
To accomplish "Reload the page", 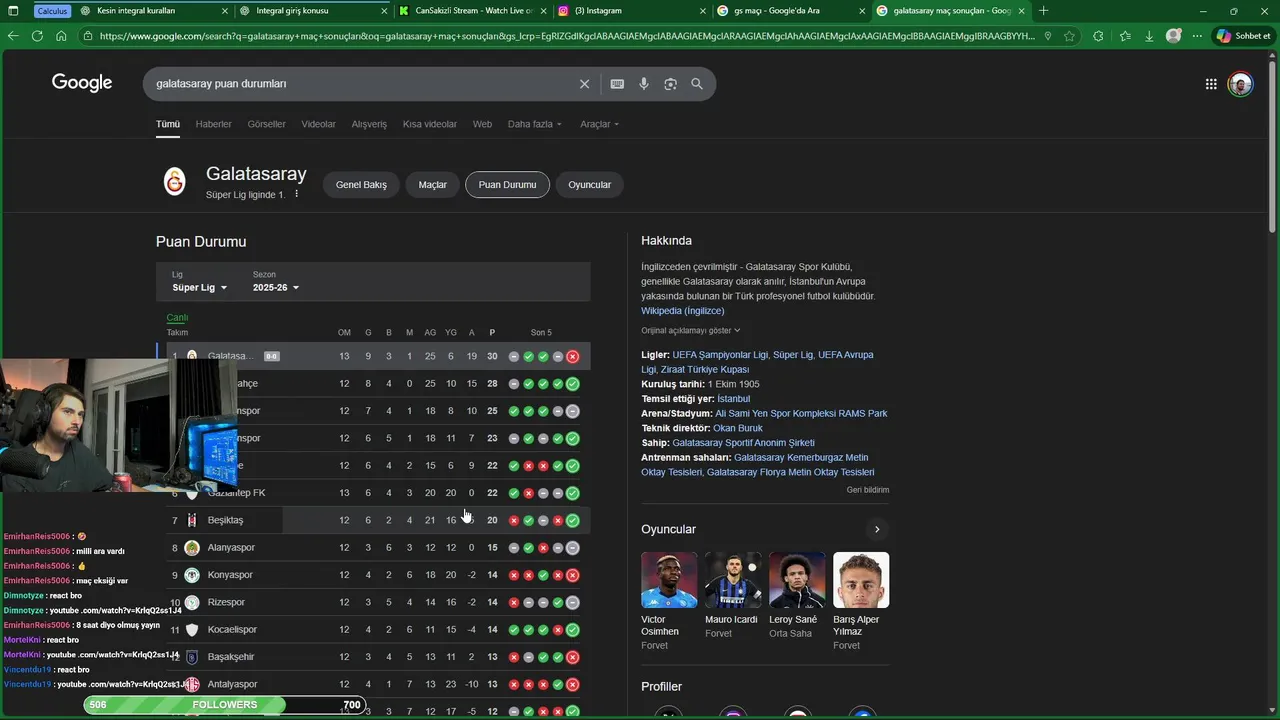I will (37, 36).
